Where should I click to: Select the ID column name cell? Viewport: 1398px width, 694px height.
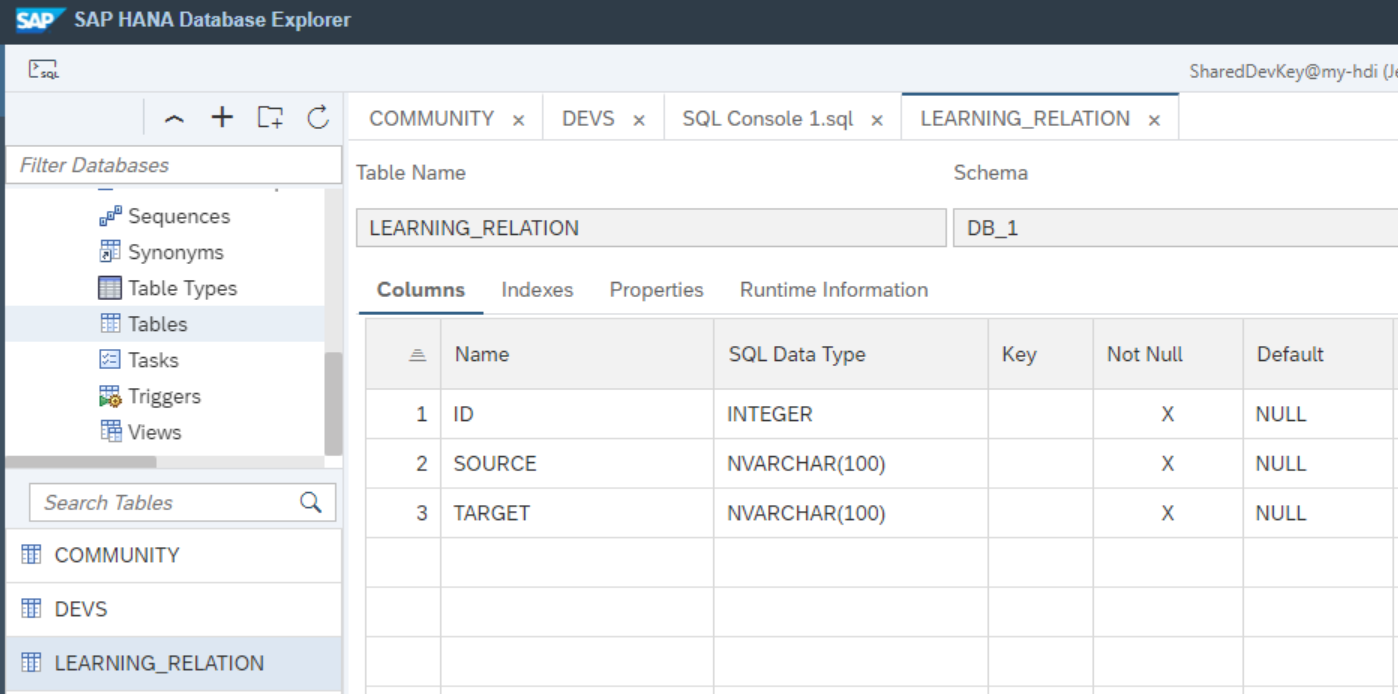click(577, 414)
